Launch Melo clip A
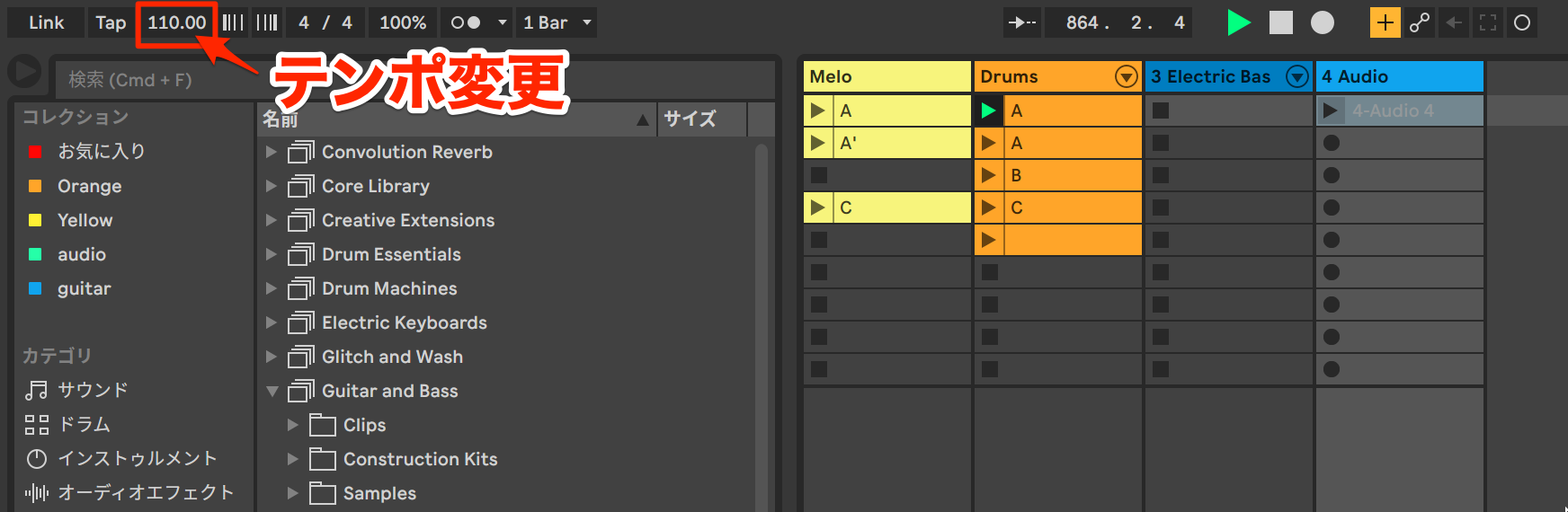The width and height of the screenshot is (1568, 512). point(817,110)
